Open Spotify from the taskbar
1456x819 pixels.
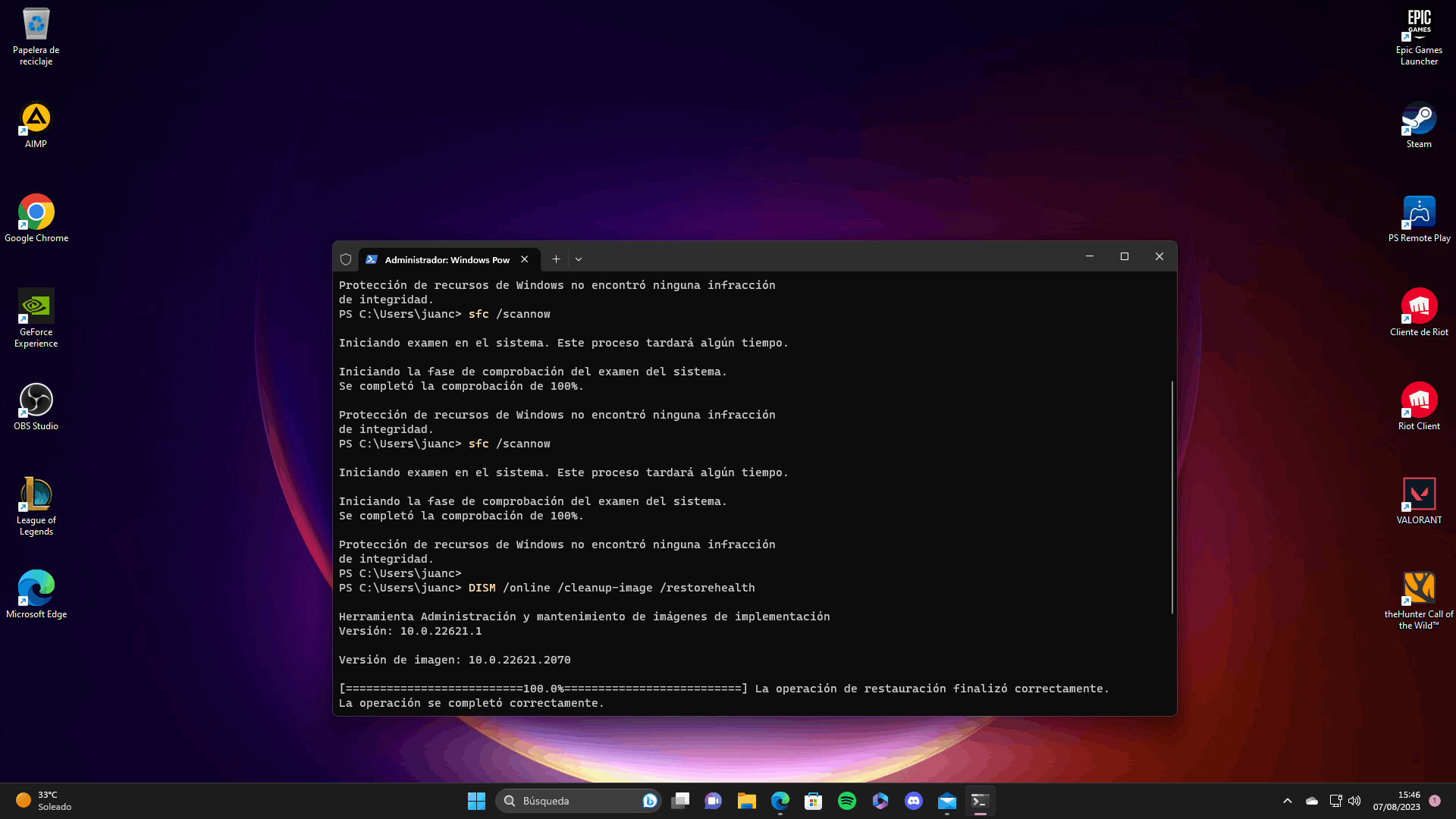point(847,801)
